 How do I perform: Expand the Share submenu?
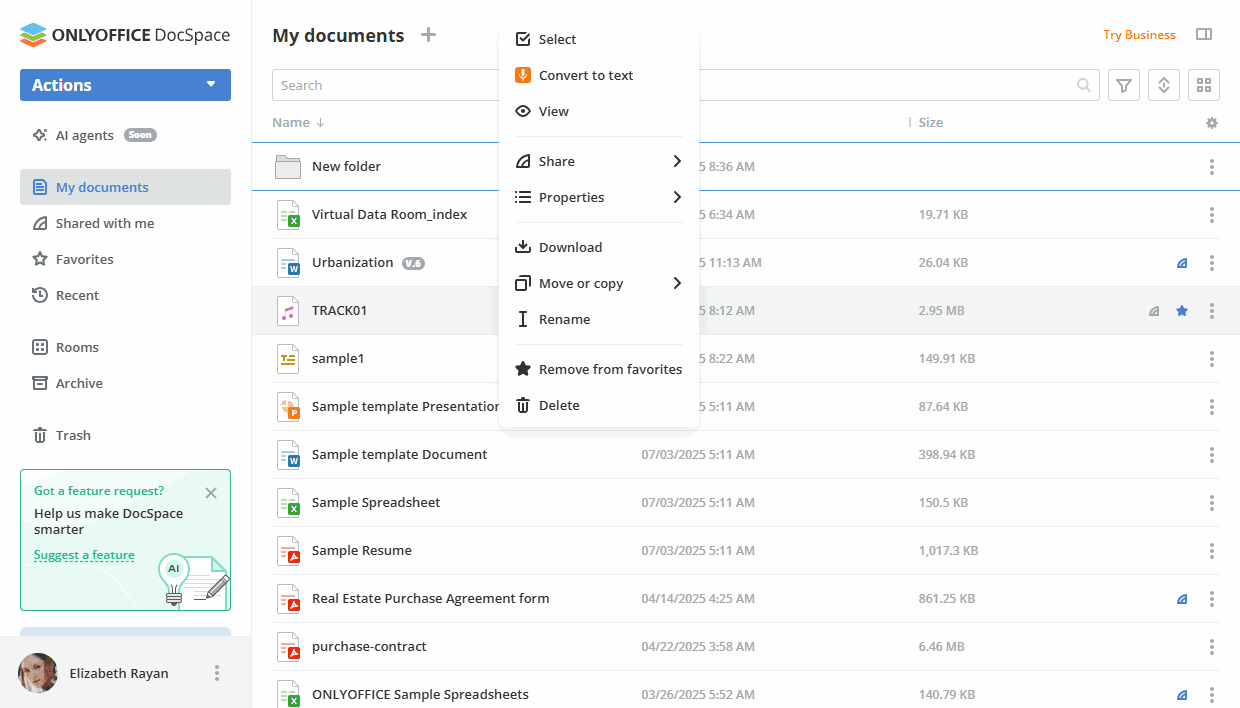point(598,162)
